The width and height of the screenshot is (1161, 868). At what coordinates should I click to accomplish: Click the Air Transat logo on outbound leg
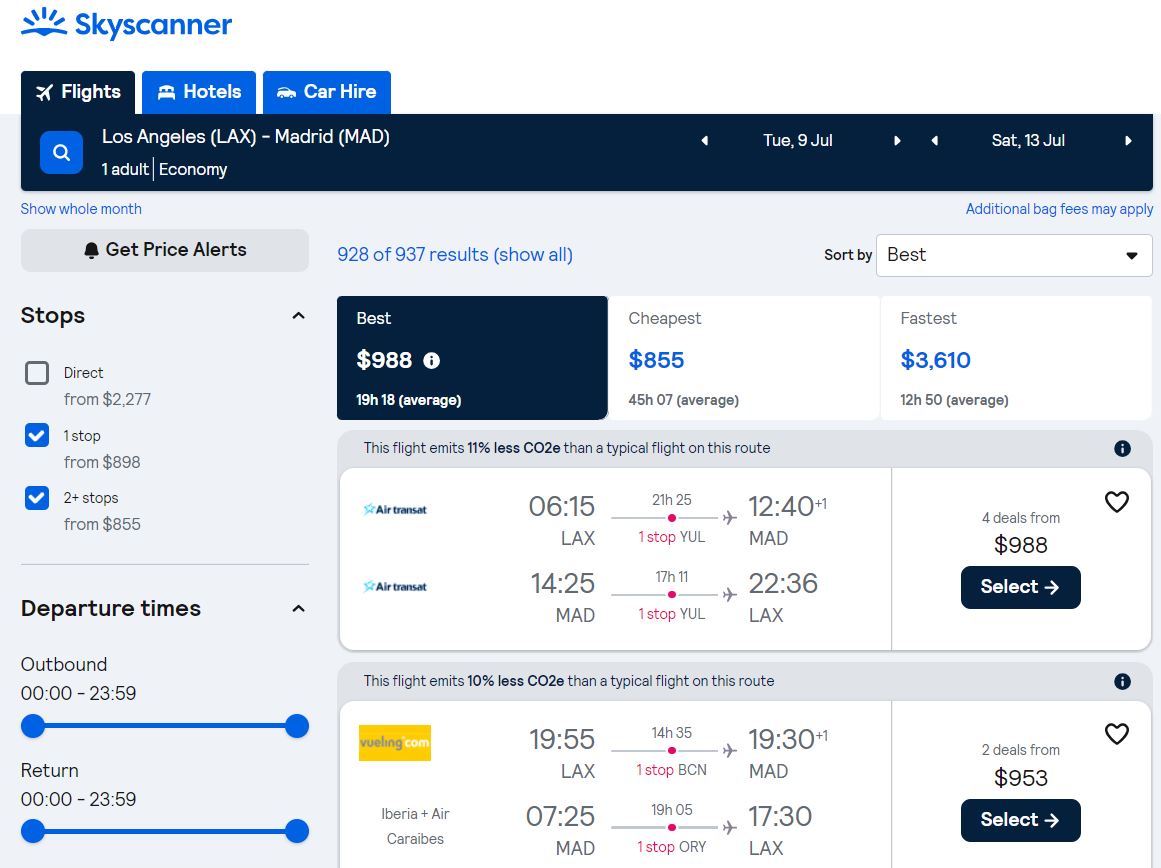pos(395,510)
